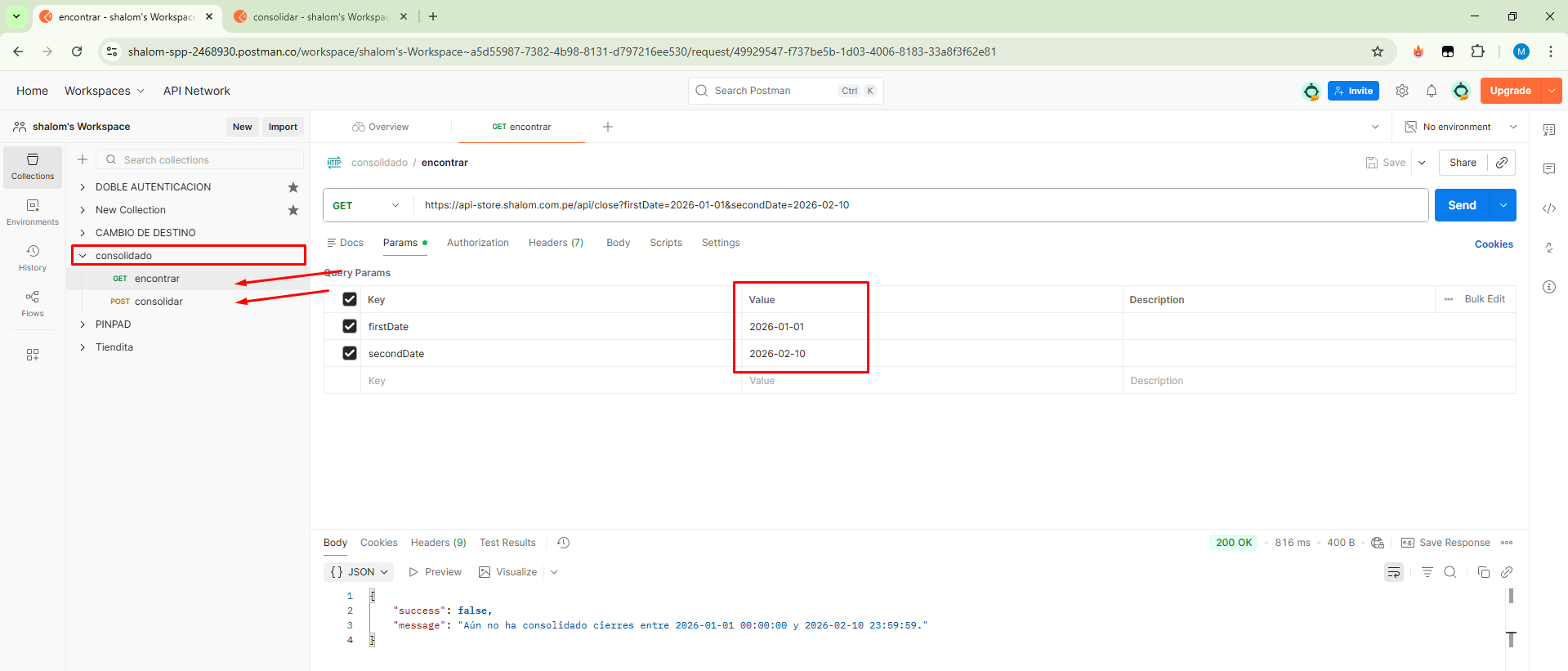
Task: Open the code snippet icon in right sidebar
Action: pyautogui.click(x=1548, y=208)
